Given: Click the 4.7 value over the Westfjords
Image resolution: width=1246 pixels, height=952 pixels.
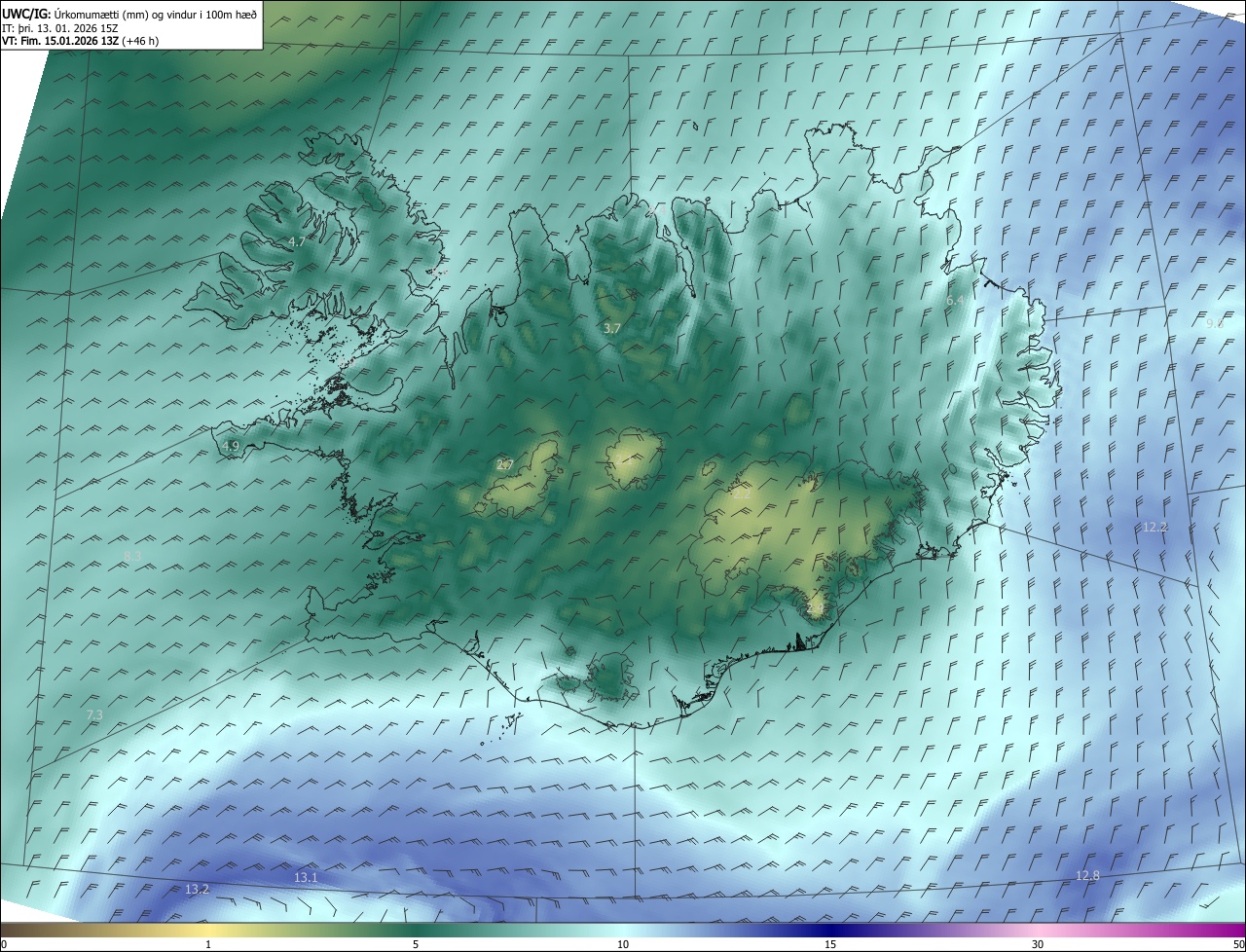Looking at the screenshot, I should [x=297, y=241].
